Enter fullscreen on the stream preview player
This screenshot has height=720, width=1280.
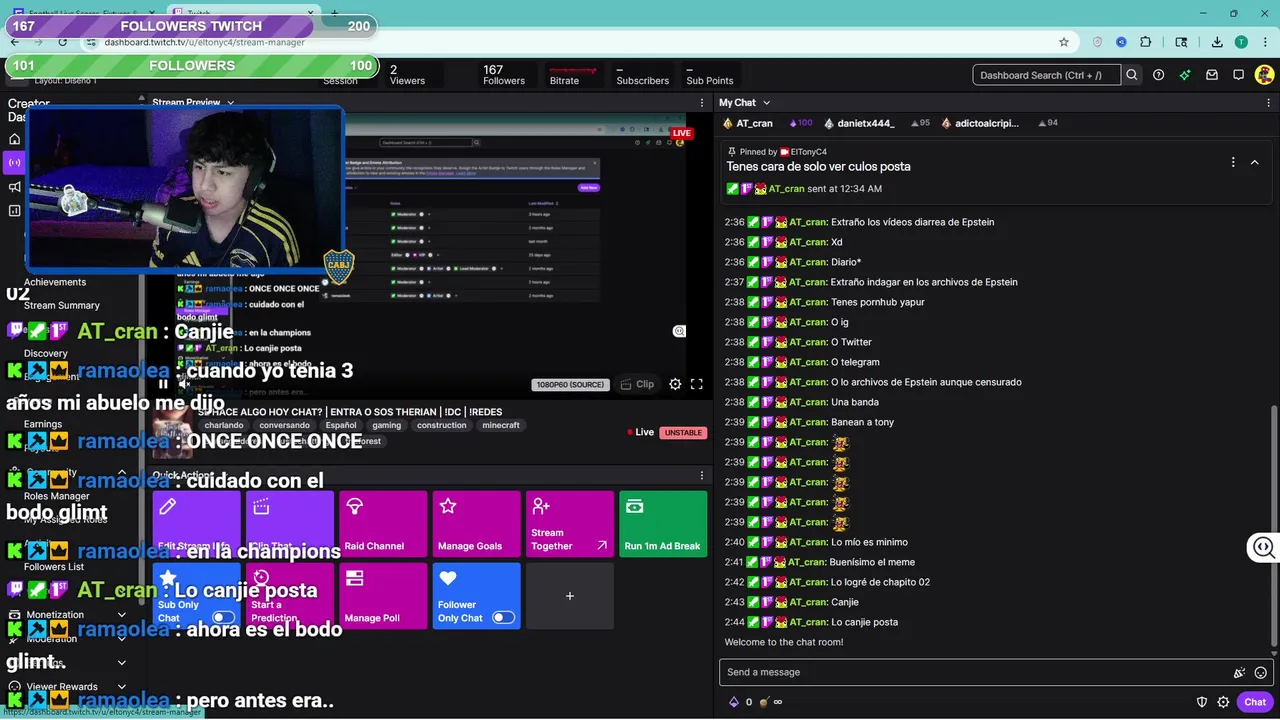click(697, 384)
